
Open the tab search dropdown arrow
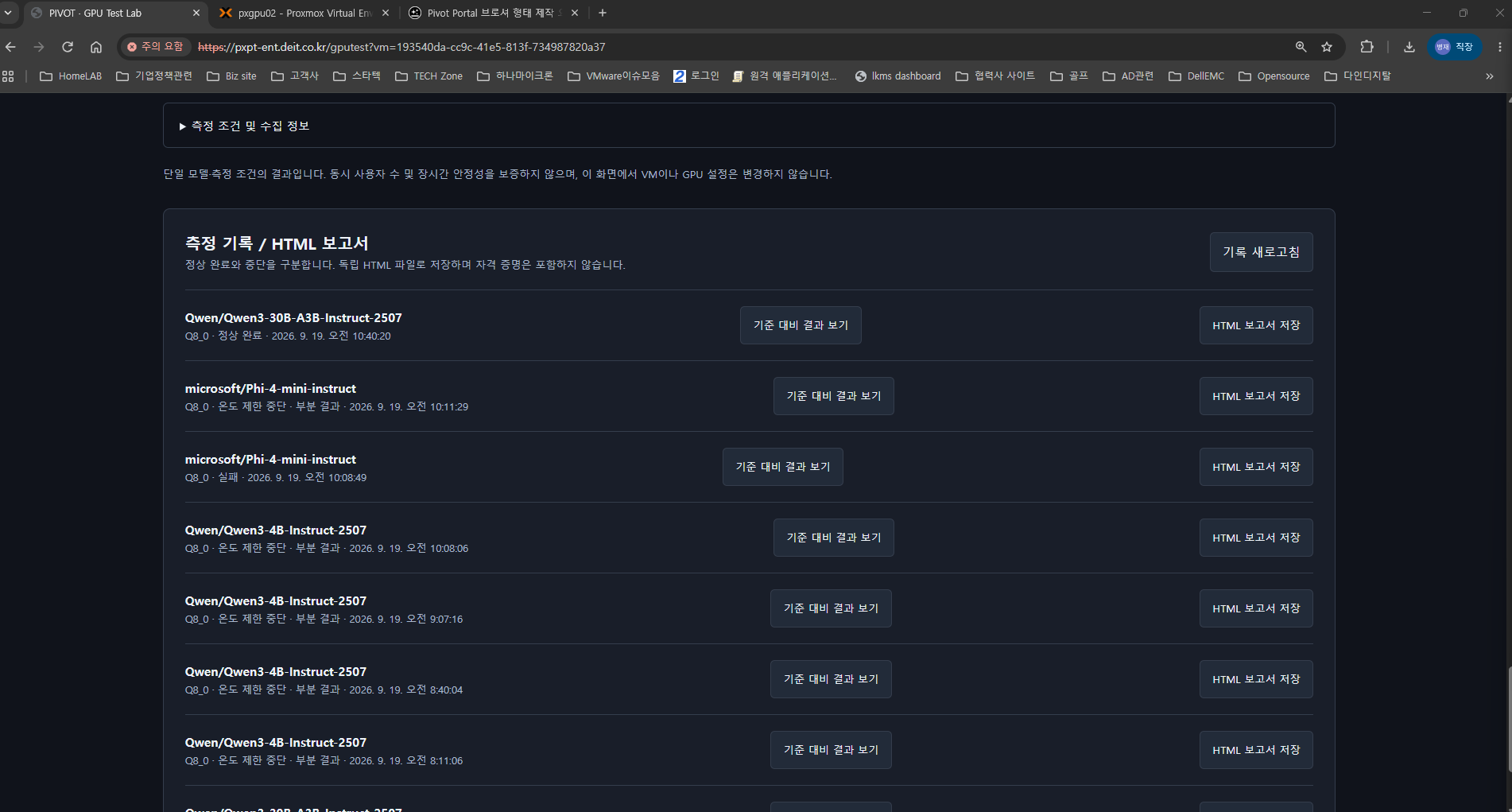pyautogui.click(x=8, y=13)
